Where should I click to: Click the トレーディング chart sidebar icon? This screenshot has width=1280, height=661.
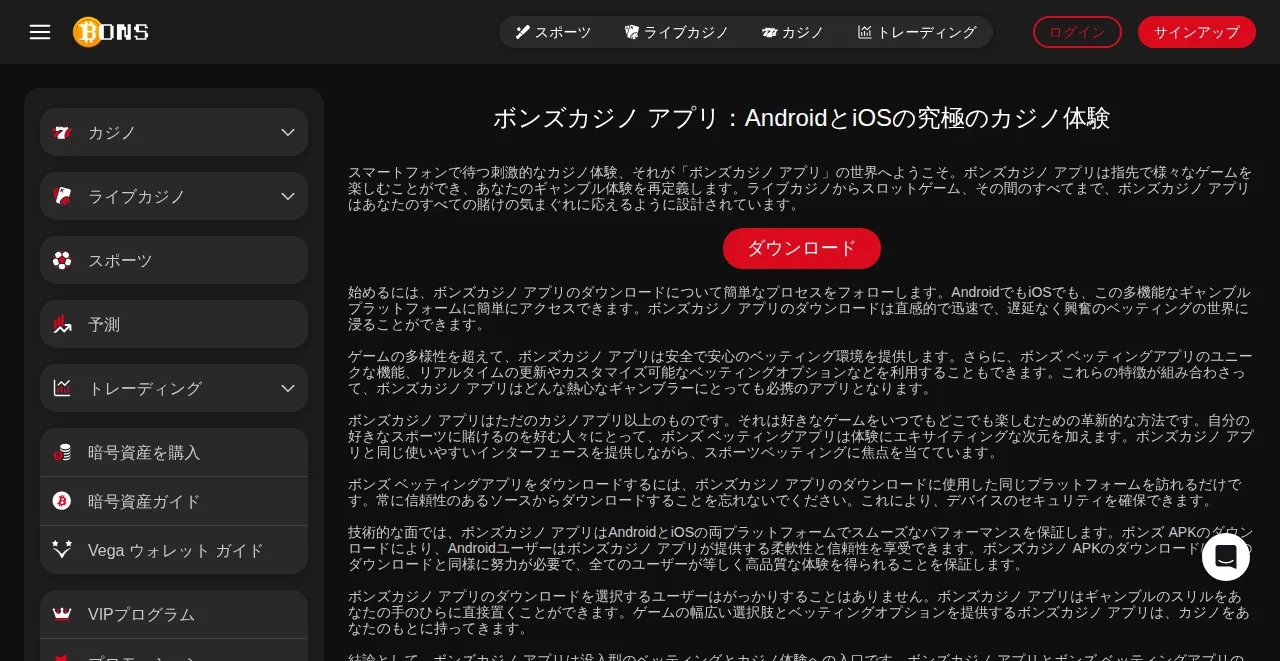[62, 388]
